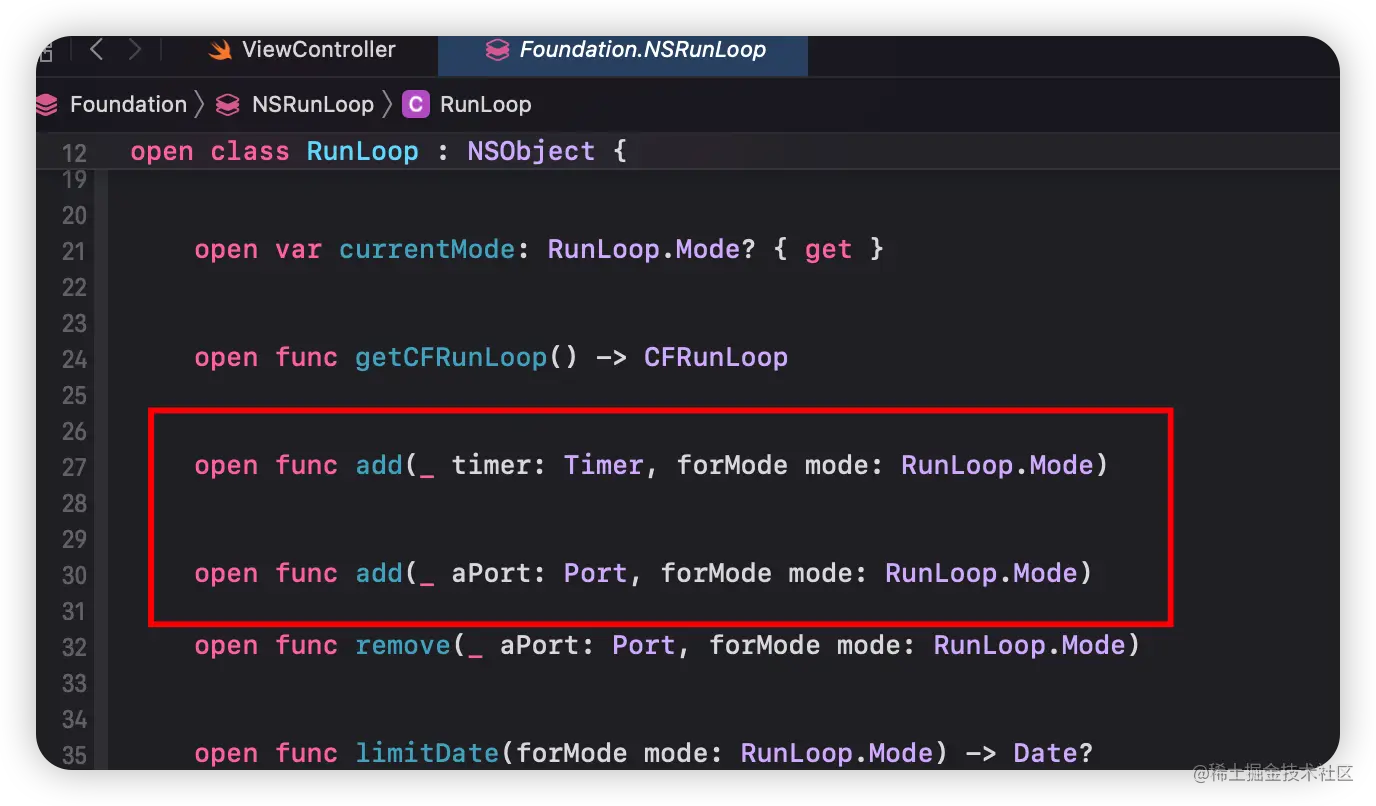Click the getCFRunLoop function name

(x=451, y=358)
